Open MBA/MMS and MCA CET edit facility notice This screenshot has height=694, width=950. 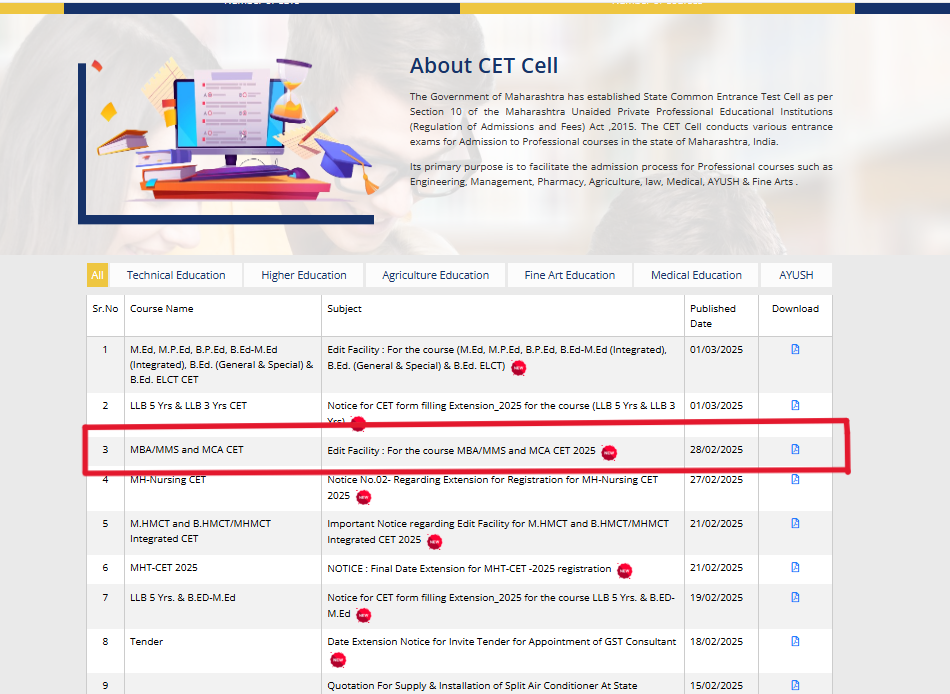click(x=461, y=451)
